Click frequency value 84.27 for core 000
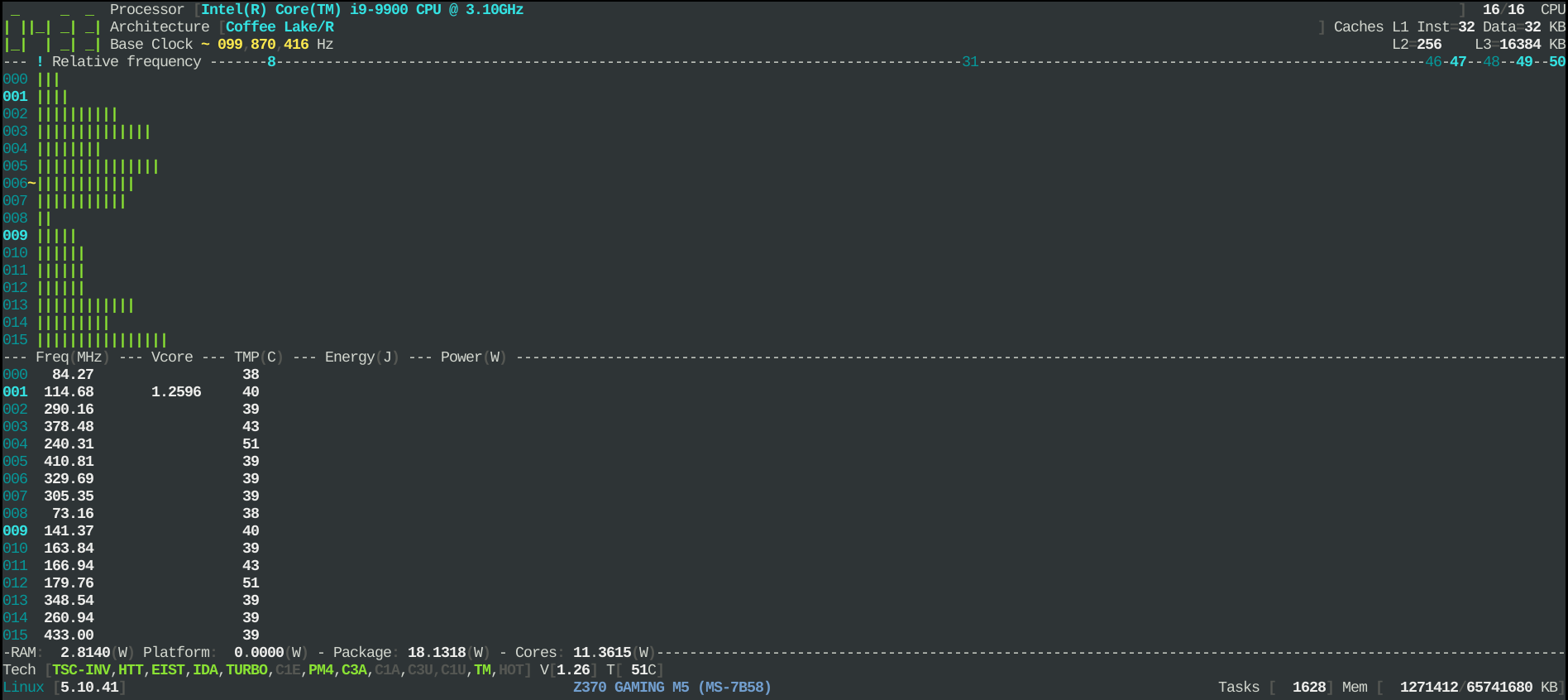The width and height of the screenshot is (1568, 700). point(73,375)
